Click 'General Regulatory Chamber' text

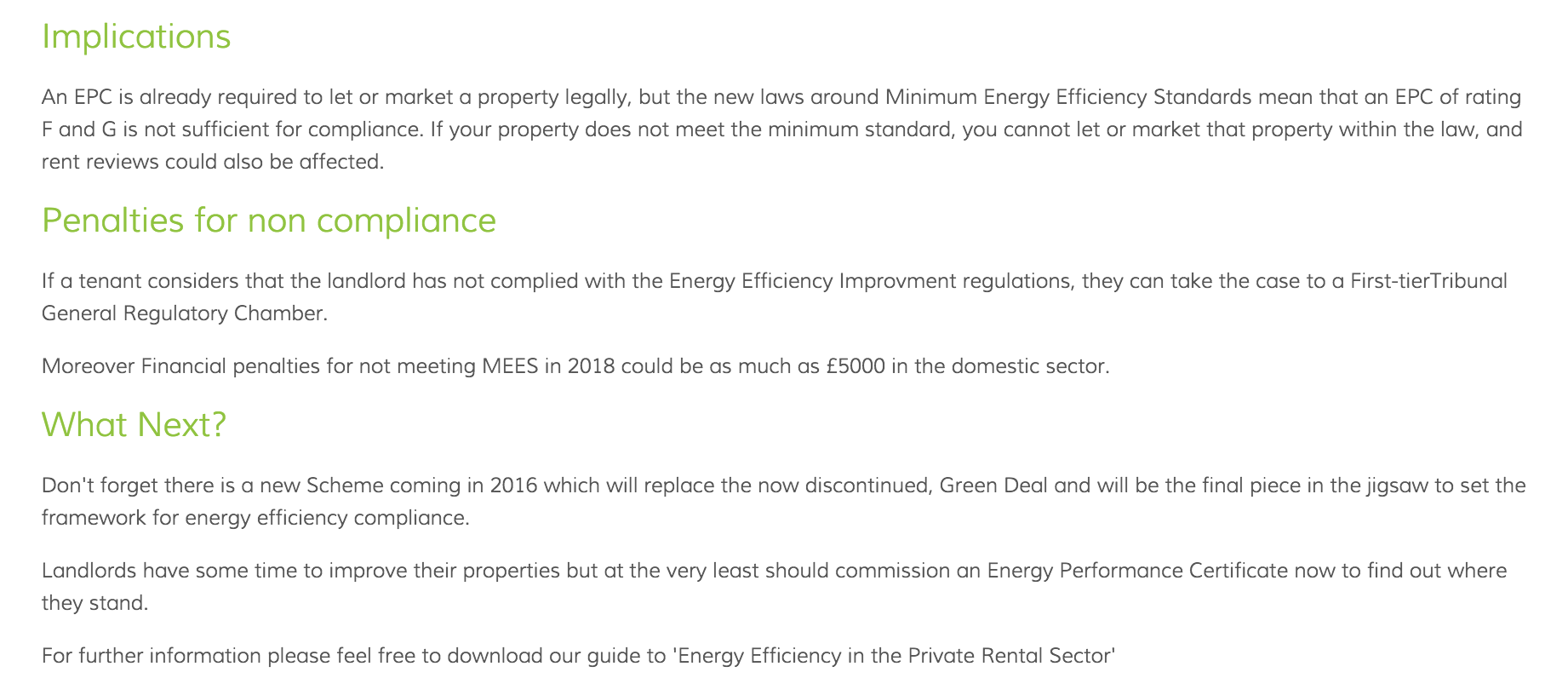183,313
